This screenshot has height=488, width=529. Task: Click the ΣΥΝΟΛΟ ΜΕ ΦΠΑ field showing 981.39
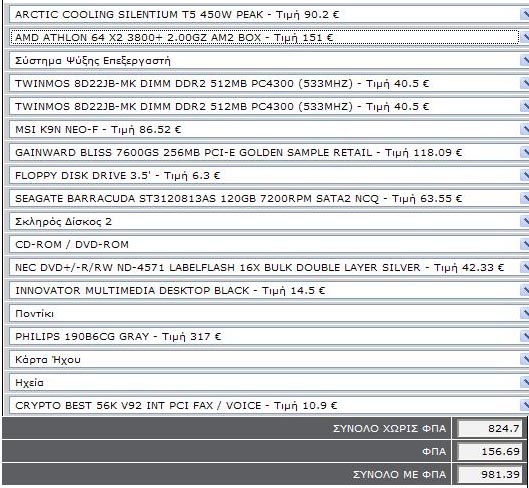click(x=490, y=474)
